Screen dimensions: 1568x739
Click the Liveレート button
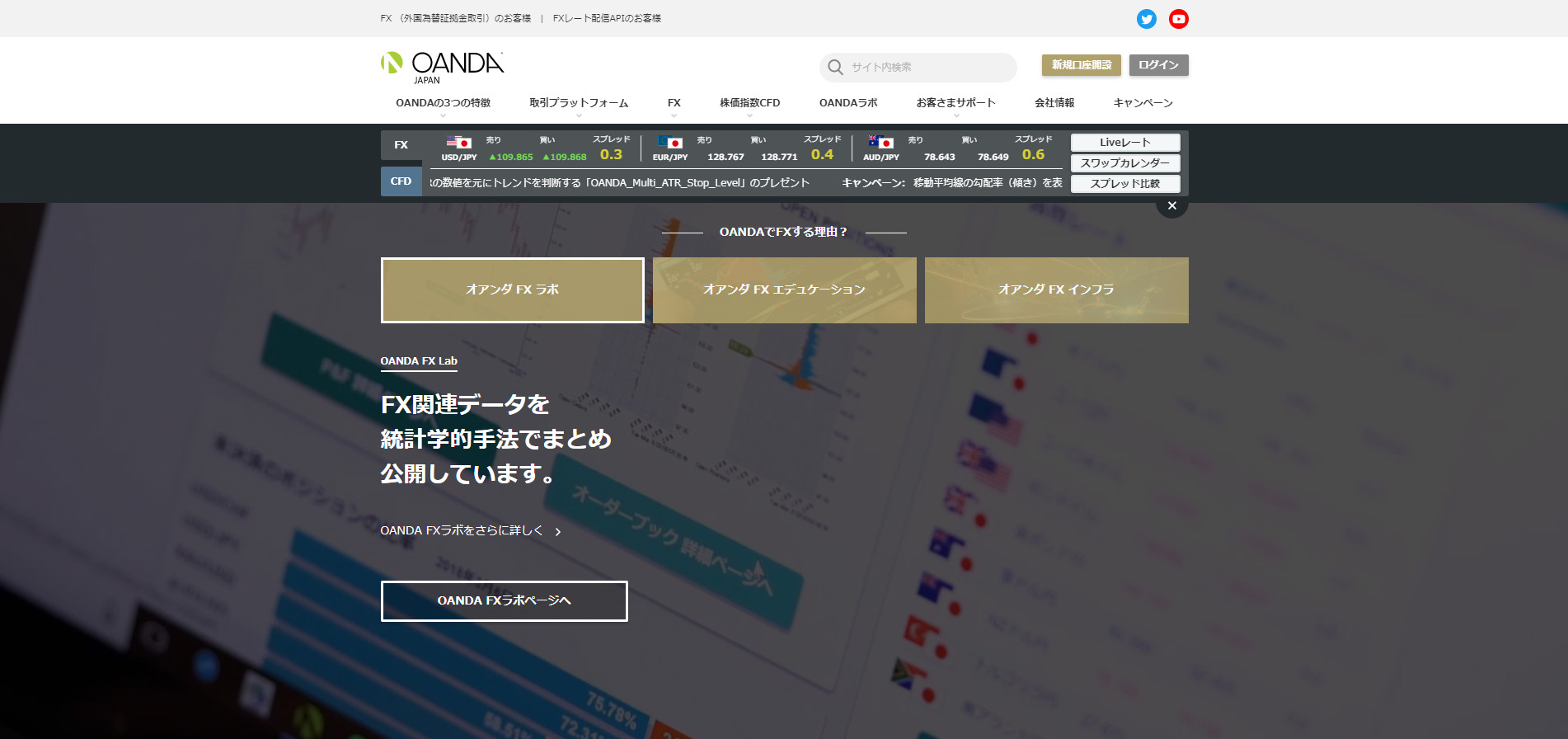click(x=1125, y=143)
